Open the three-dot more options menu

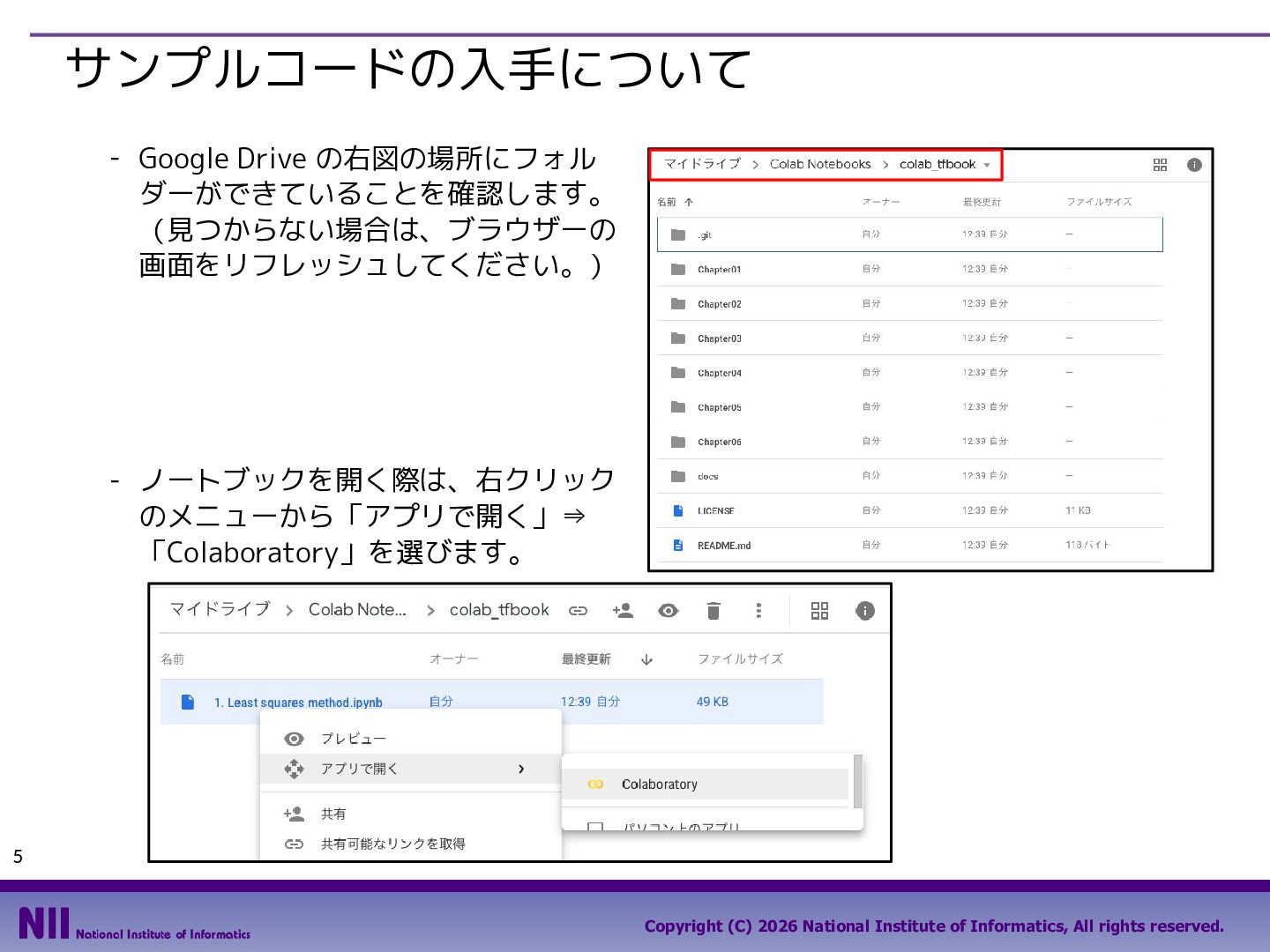pyautogui.click(x=758, y=610)
